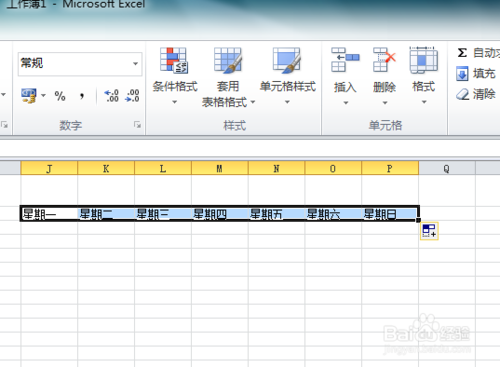This screenshot has width=500, height=367.
Task: Select the cell containing 星期二
Action: click(106, 214)
